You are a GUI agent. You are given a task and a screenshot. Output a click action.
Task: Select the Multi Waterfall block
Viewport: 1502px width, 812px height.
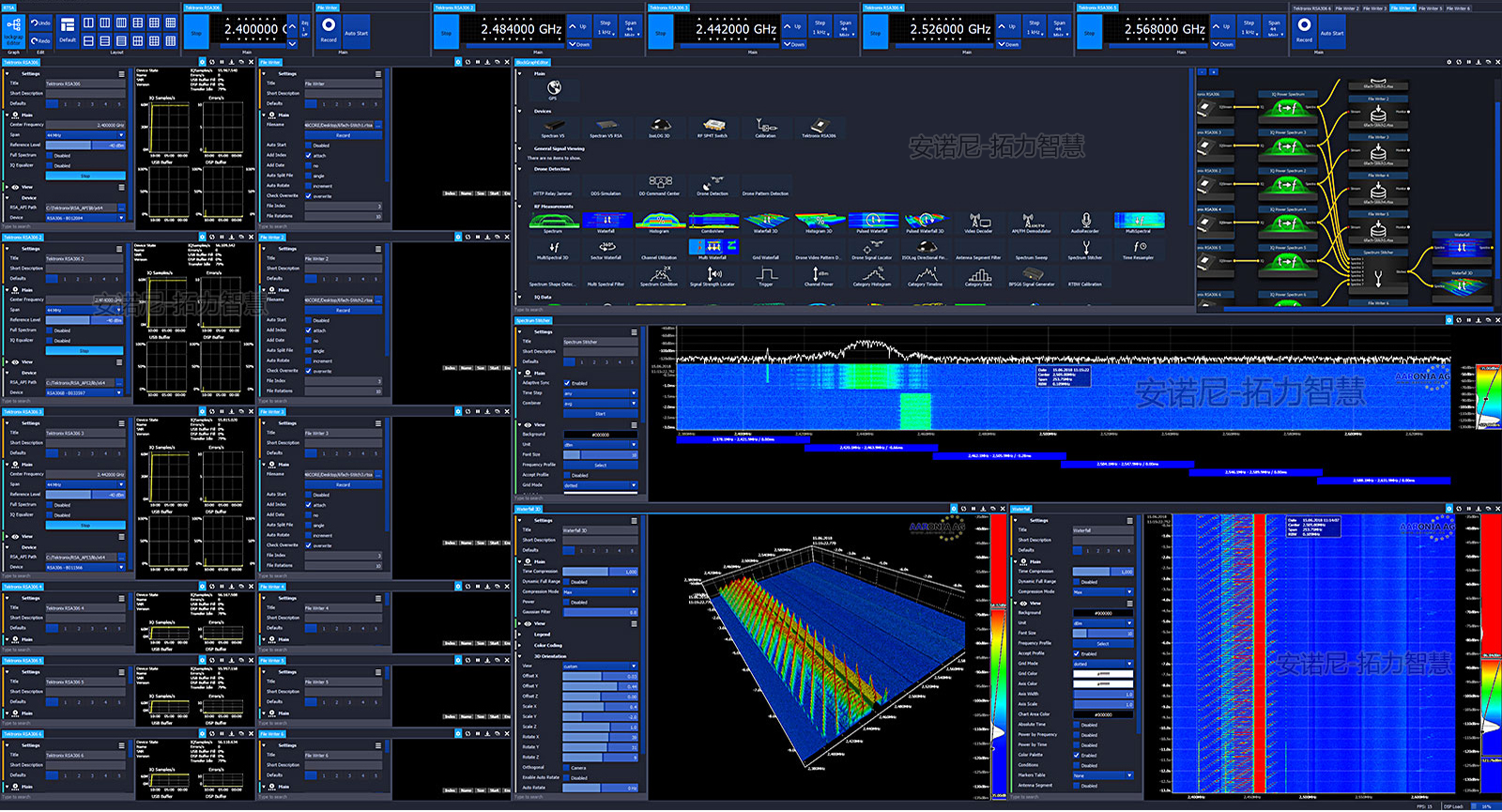(713, 250)
